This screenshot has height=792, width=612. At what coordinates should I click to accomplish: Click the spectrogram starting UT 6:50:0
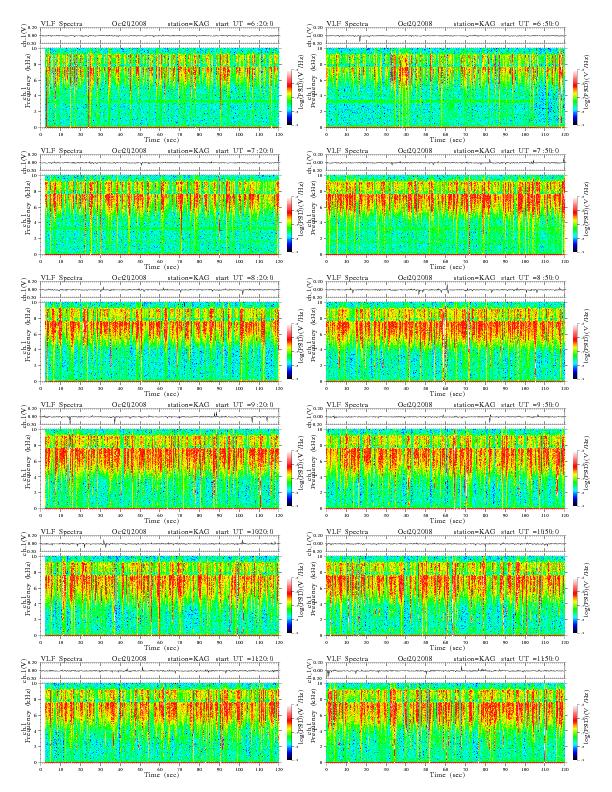[445, 88]
